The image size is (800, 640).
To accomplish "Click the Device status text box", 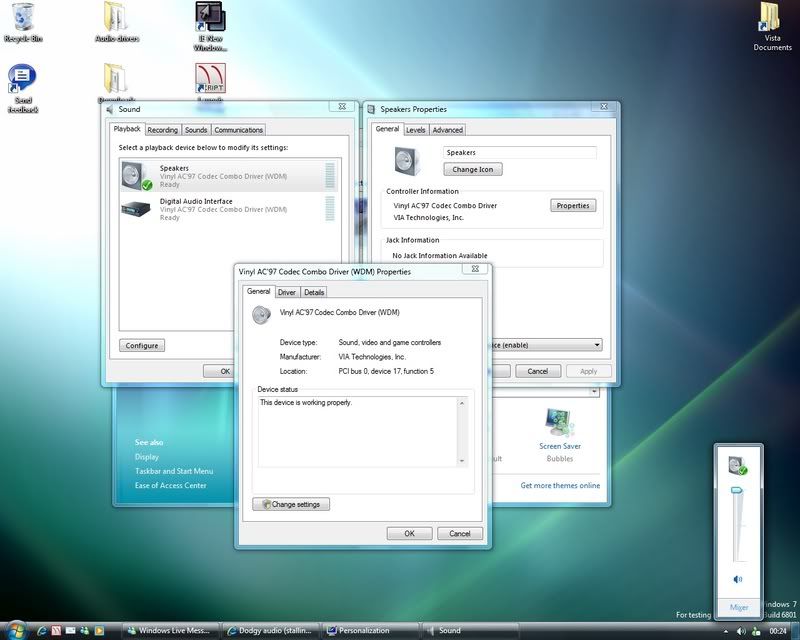I will [358, 432].
